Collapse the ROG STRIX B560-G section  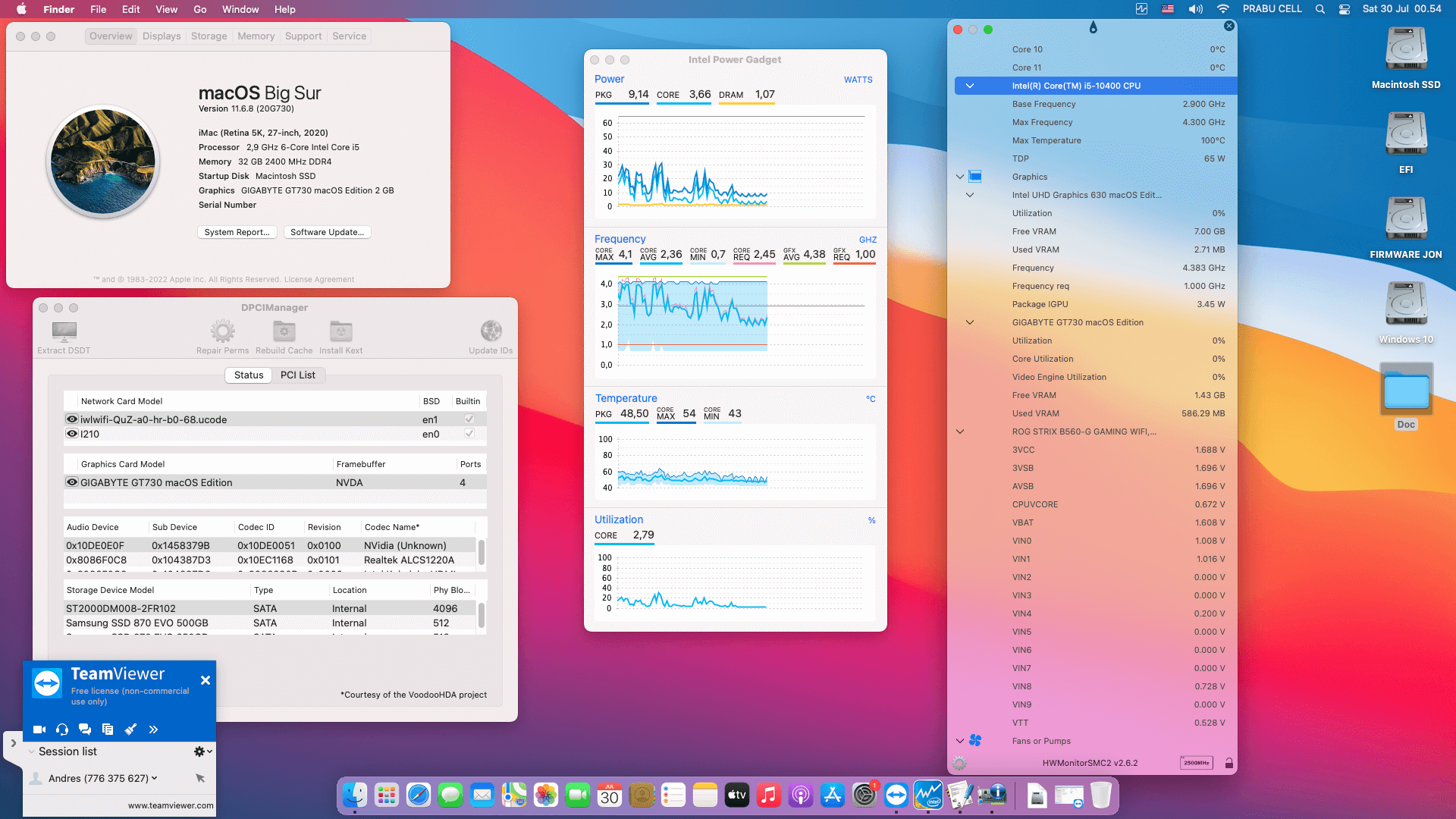click(960, 431)
